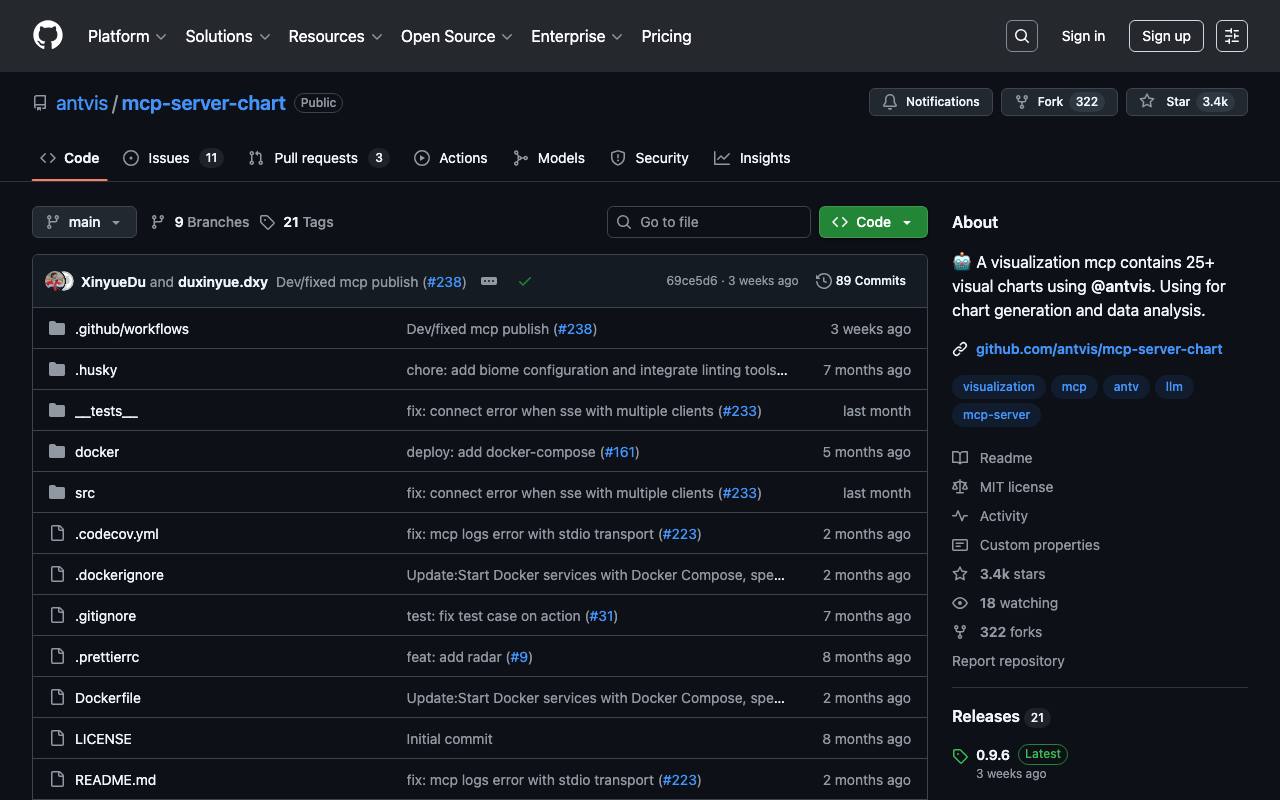Expand the Platform navigation menu
The width and height of the screenshot is (1280, 800).
pyautogui.click(x=127, y=36)
